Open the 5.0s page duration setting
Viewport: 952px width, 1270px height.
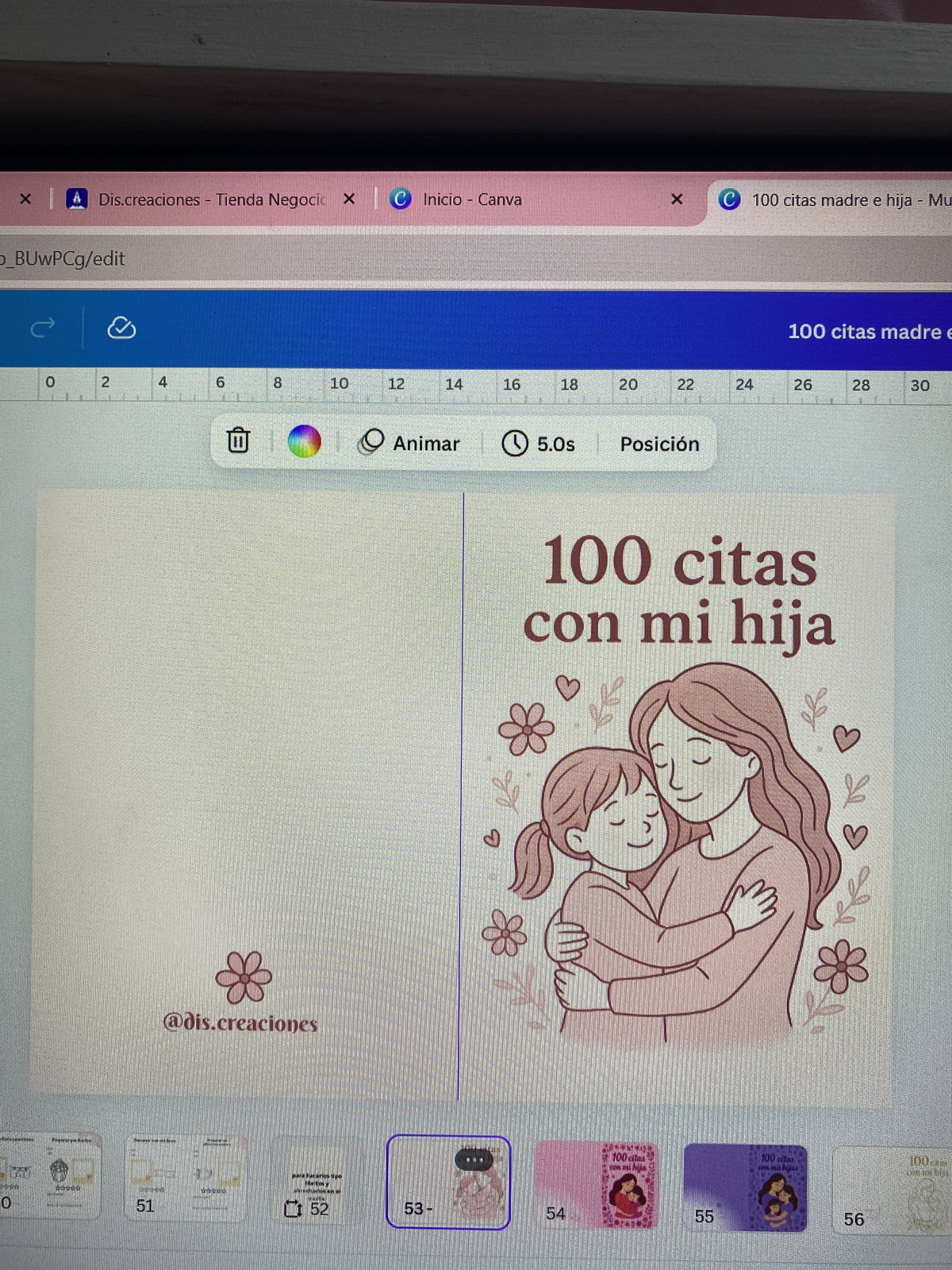[539, 444]
